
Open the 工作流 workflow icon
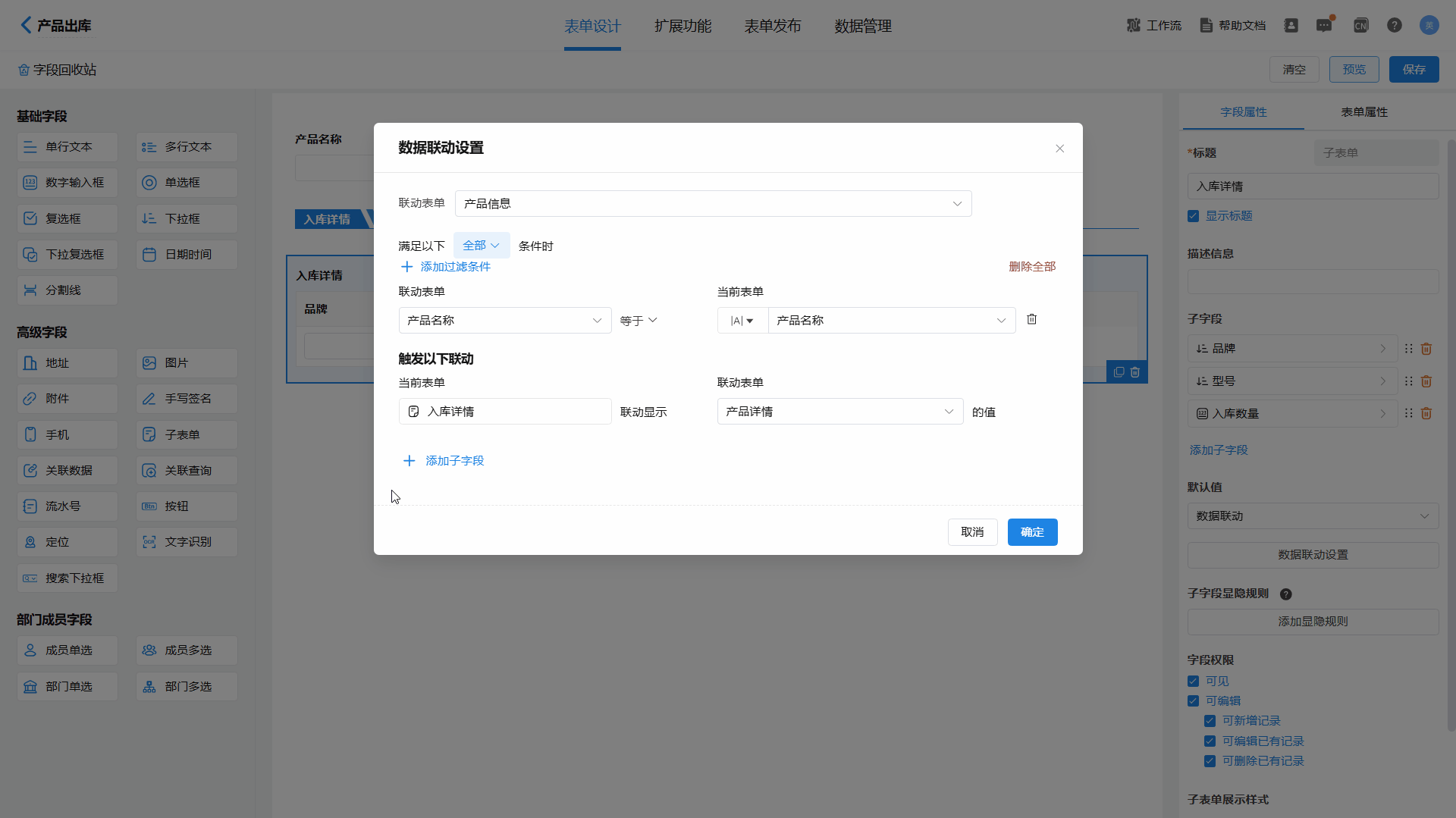tap(1134, 26)
